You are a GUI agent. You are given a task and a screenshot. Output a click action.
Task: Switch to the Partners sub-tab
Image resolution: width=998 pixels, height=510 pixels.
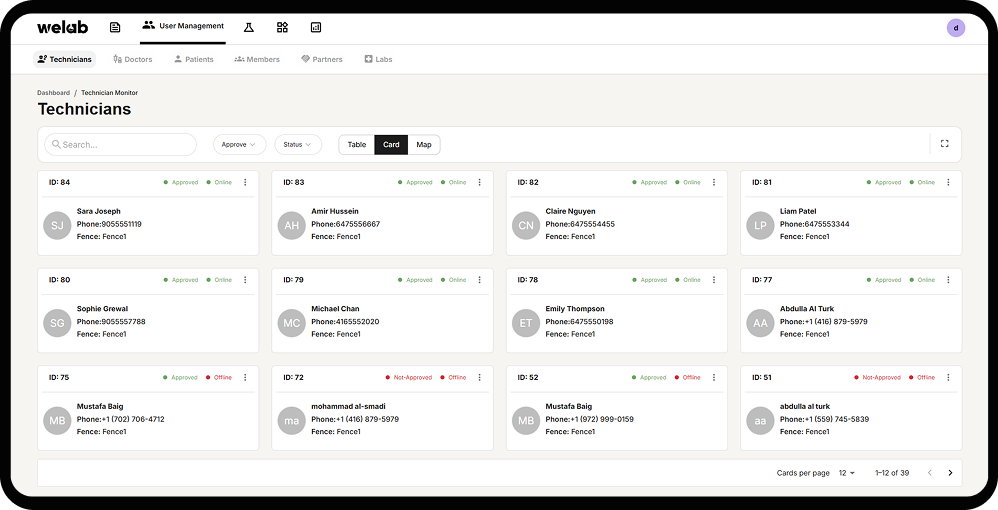click(322, 59)
